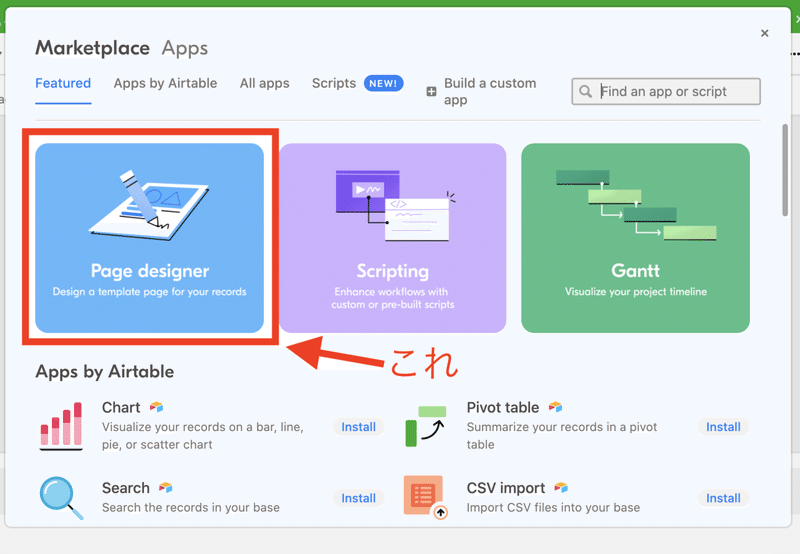Click the Chart app bar graph icon

(x=61, y=426)
